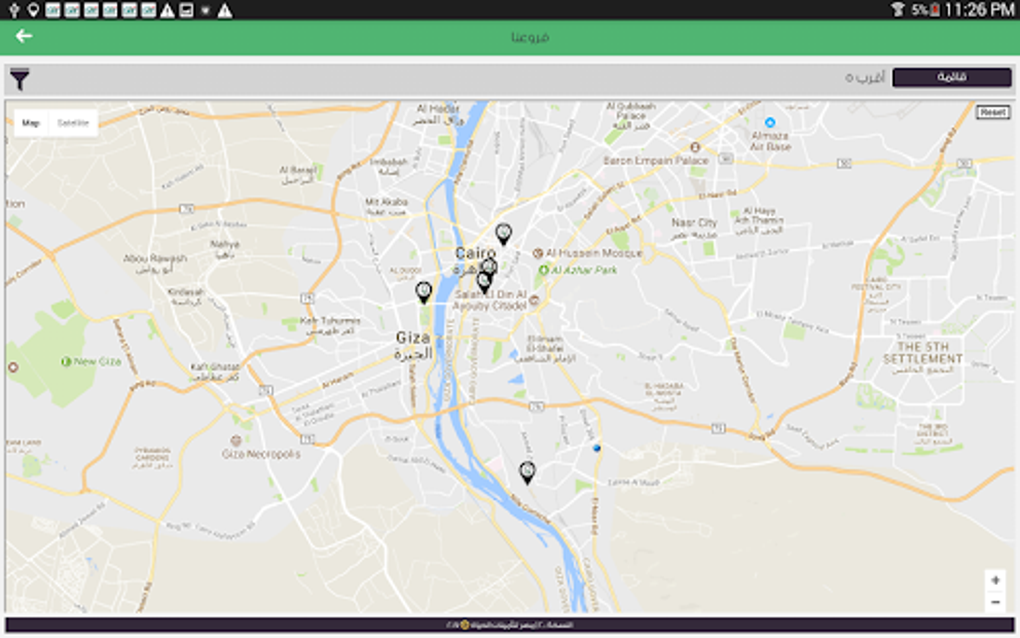Click the Reset map button
Screen dimensions: 1020x638
(x=993, y=113)
